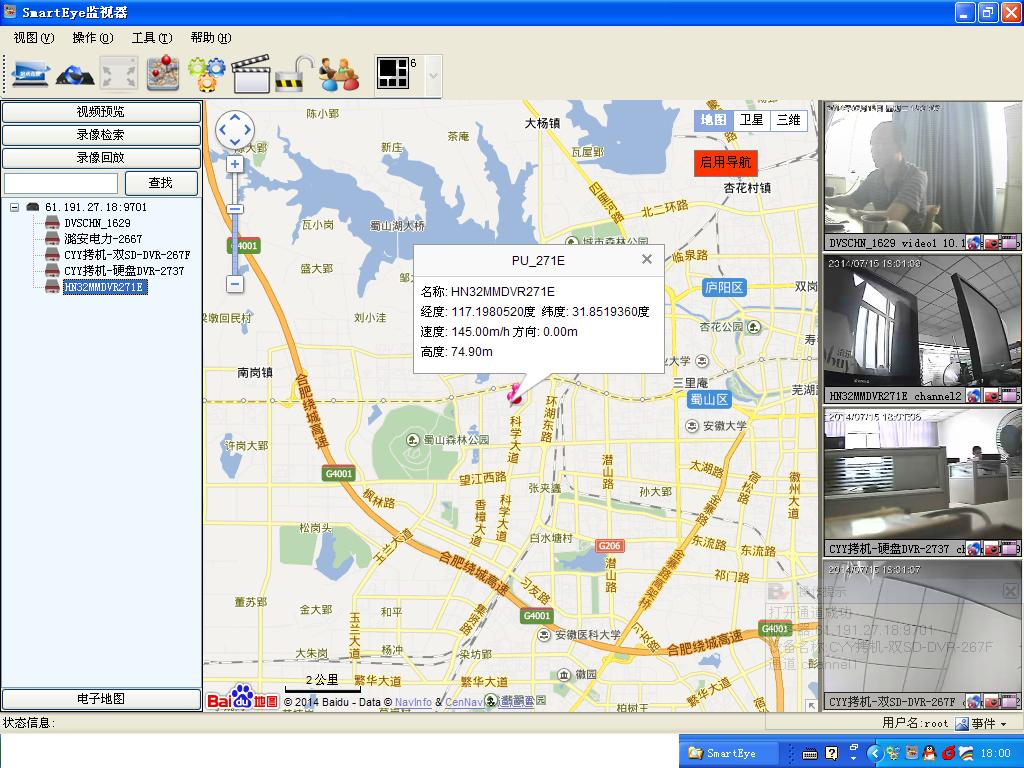Open the electronic map toolbar icon
This screenshot has width=1024, height=768.
(163, 73)
